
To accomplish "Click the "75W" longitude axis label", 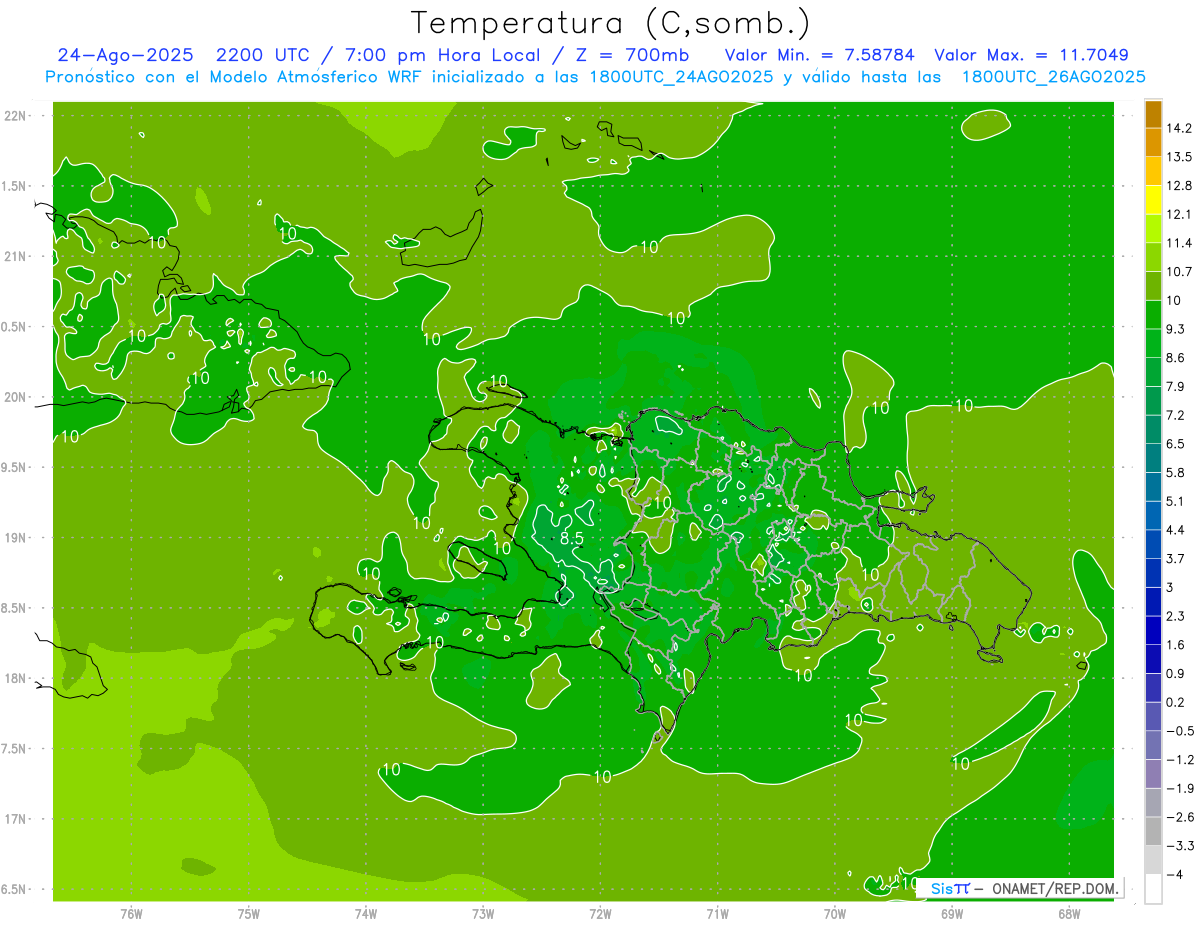I will 249,914.
